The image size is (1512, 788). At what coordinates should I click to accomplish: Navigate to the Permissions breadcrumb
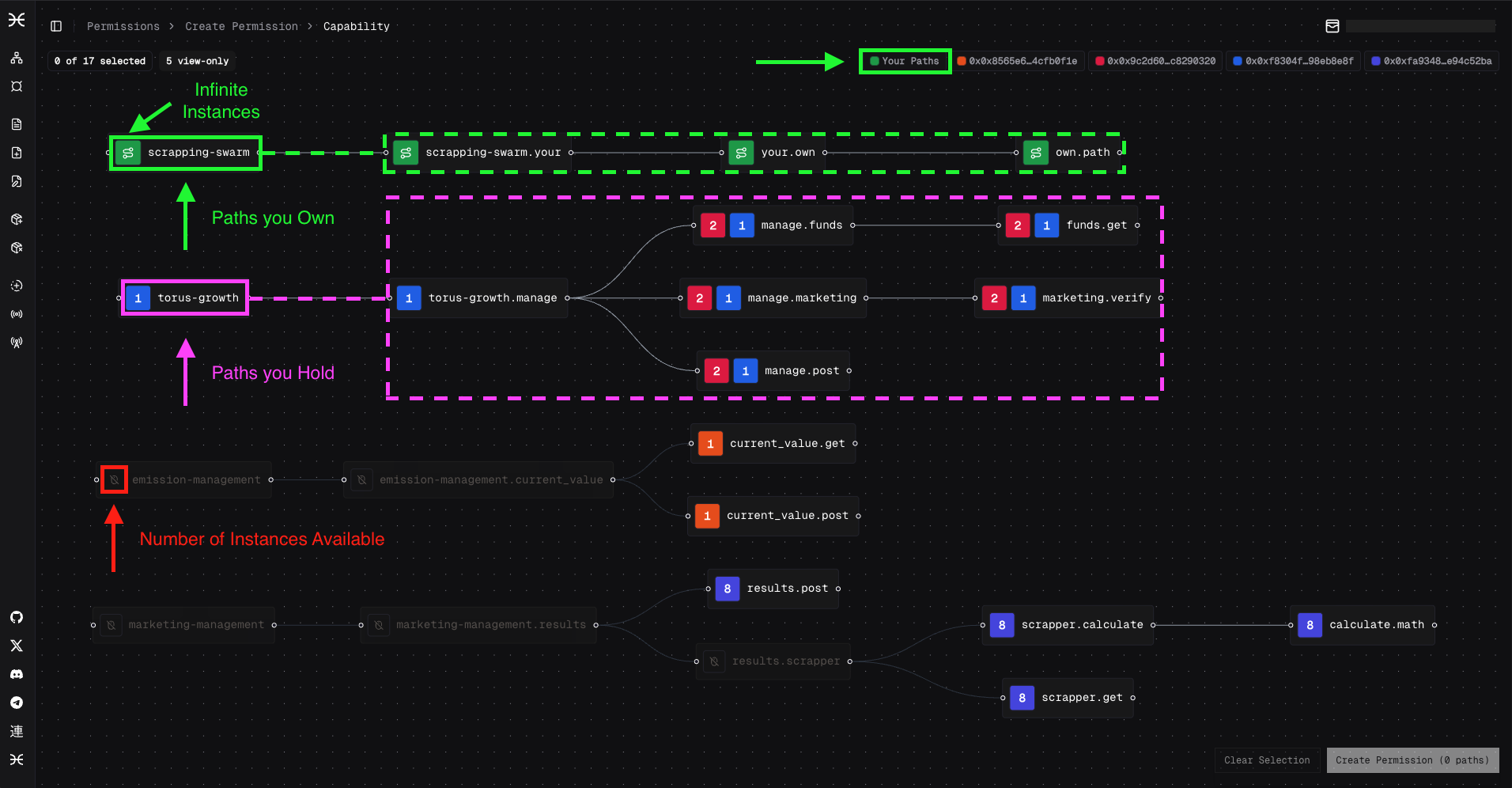(x=123, y=26)
